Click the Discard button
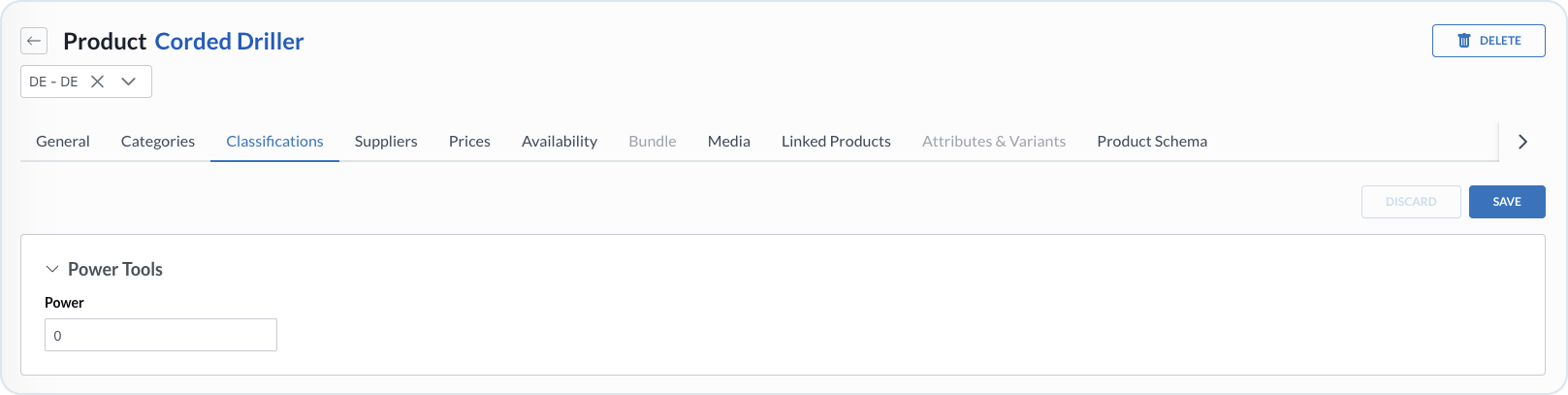Viewport: 1568px width, 395px height. (1411, 202)
